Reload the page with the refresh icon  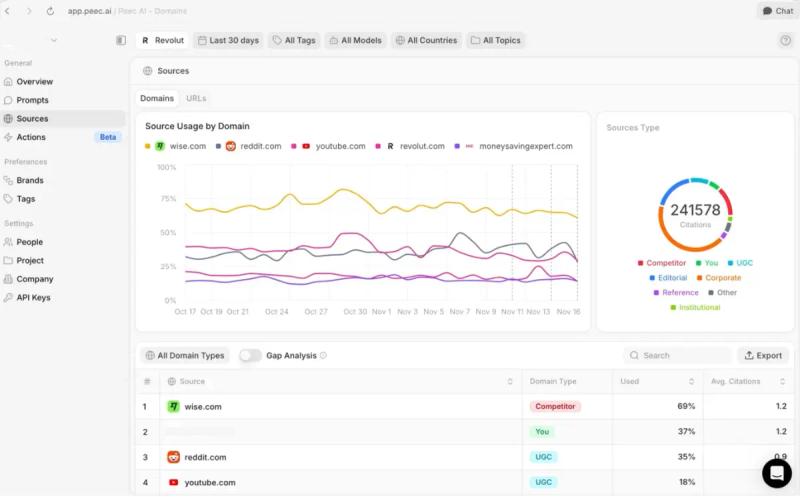coord(50,11)
